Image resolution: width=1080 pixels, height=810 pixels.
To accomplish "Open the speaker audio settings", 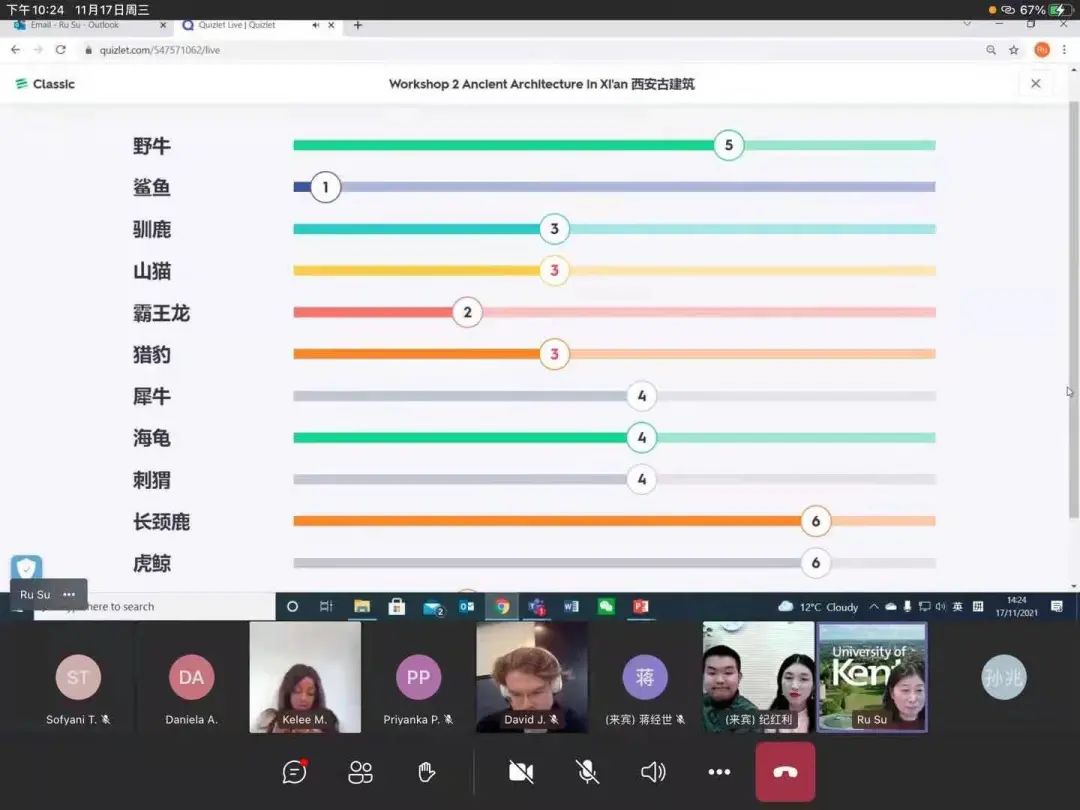I will 653,771.
